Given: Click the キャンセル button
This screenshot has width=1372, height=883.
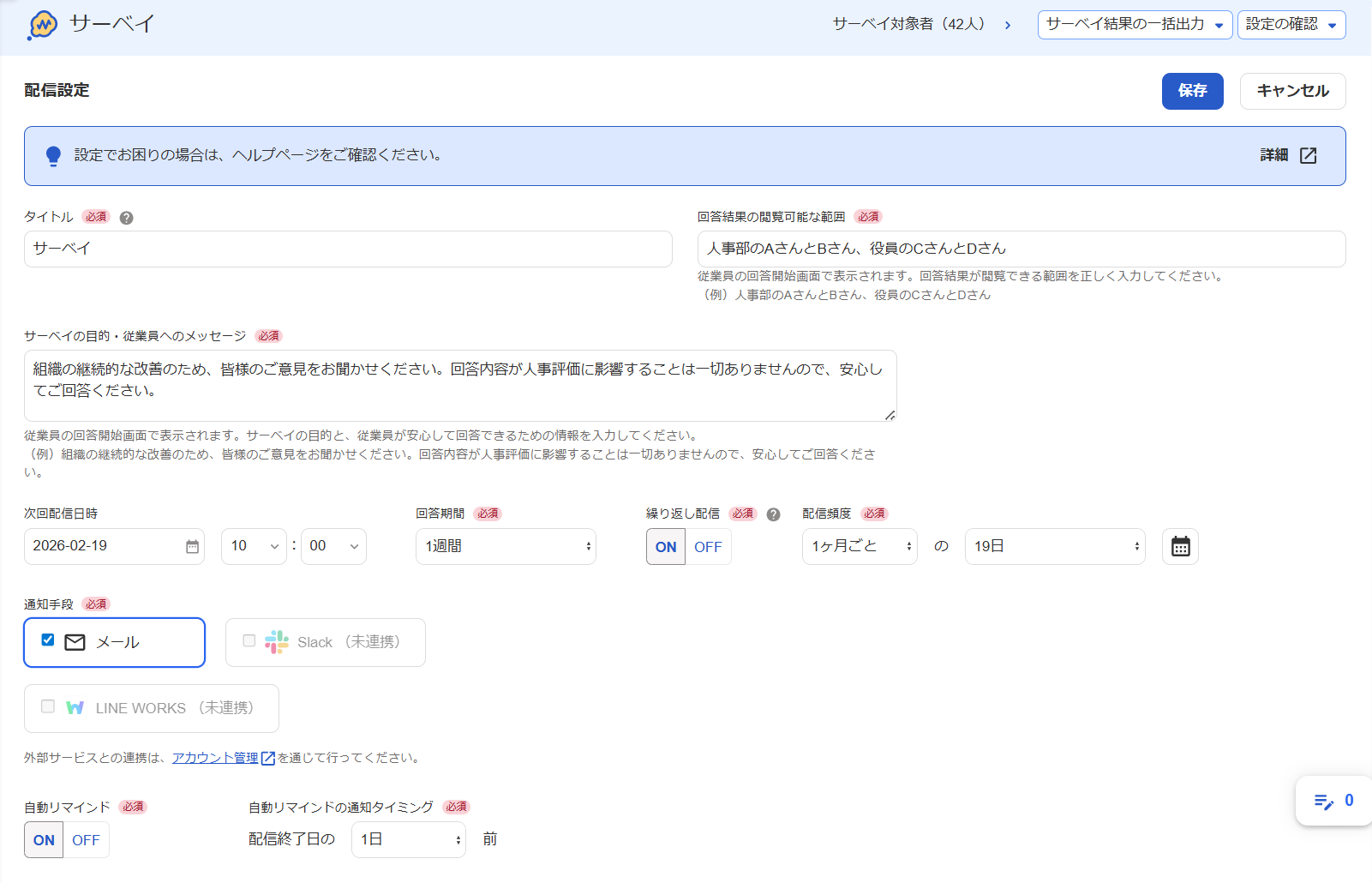Looking at the screenshot, I should click(1292, 91).
